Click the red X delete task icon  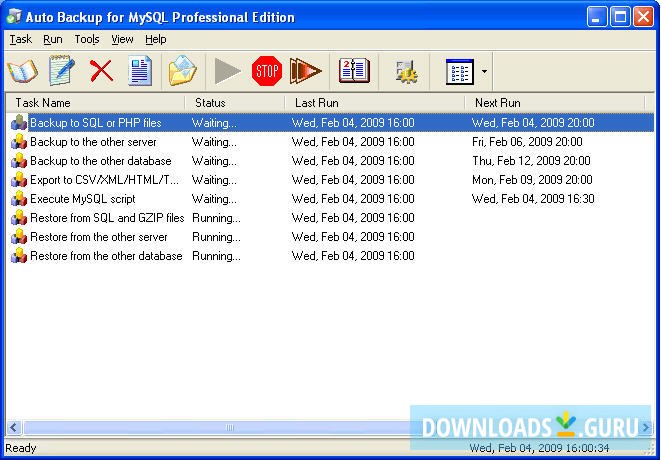click(x=101, y=71)
